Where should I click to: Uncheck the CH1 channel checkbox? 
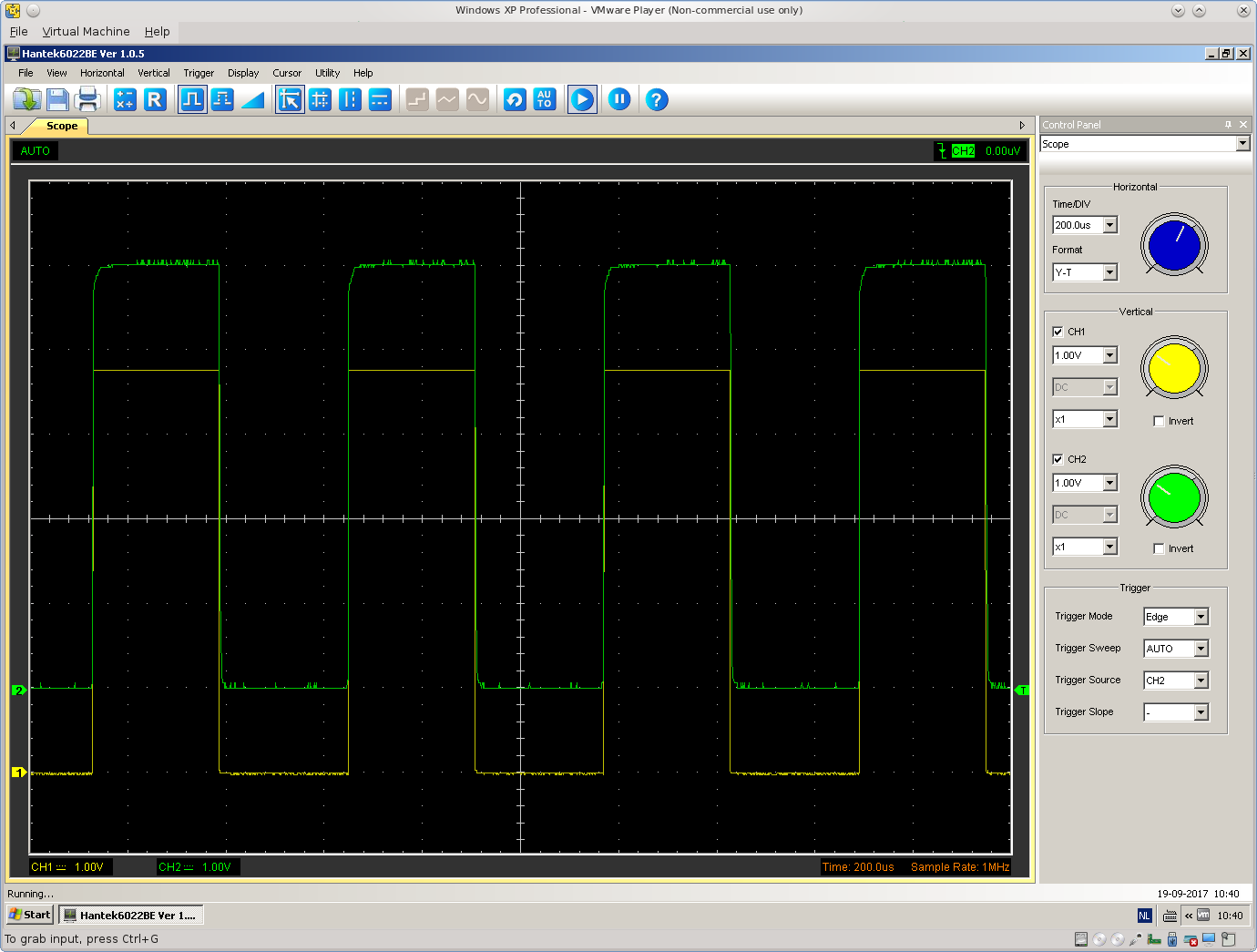1058,332
